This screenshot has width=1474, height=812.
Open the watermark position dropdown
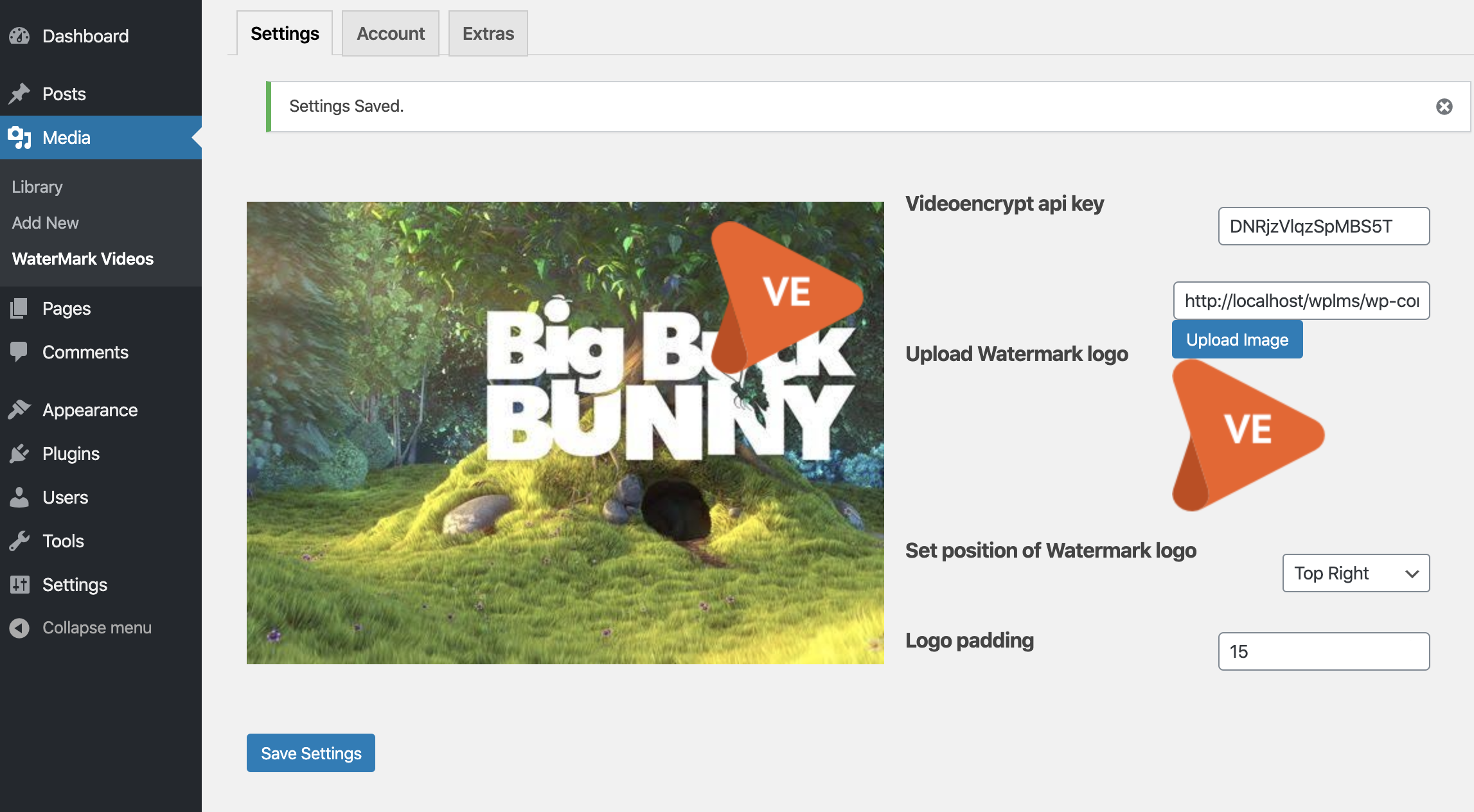click(x=1356, y=573)
